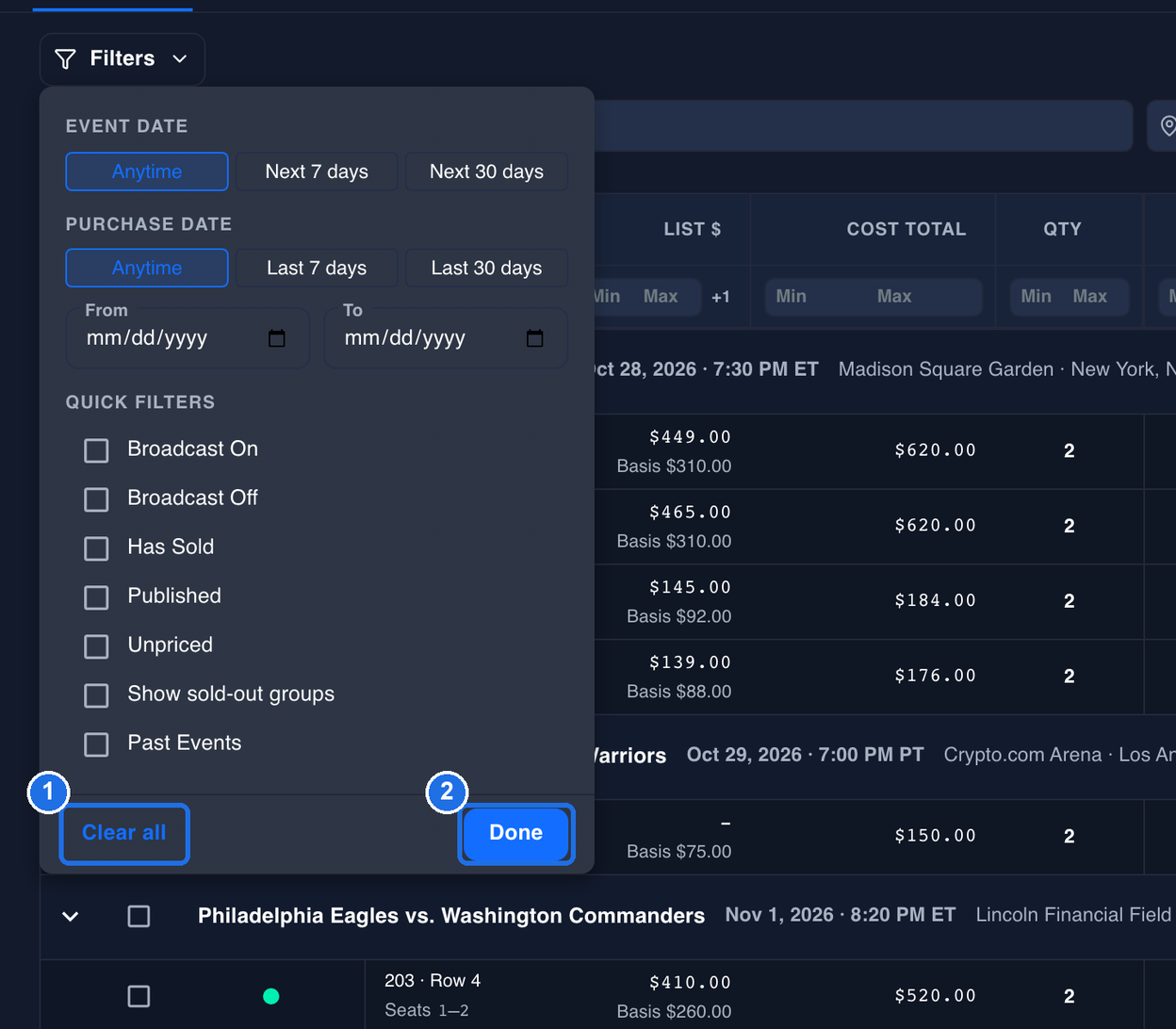Image resolution: width=1176 pixels, height=1029 pixels.
Task: Choose Next 30 days event date
Action: (486, 171)
